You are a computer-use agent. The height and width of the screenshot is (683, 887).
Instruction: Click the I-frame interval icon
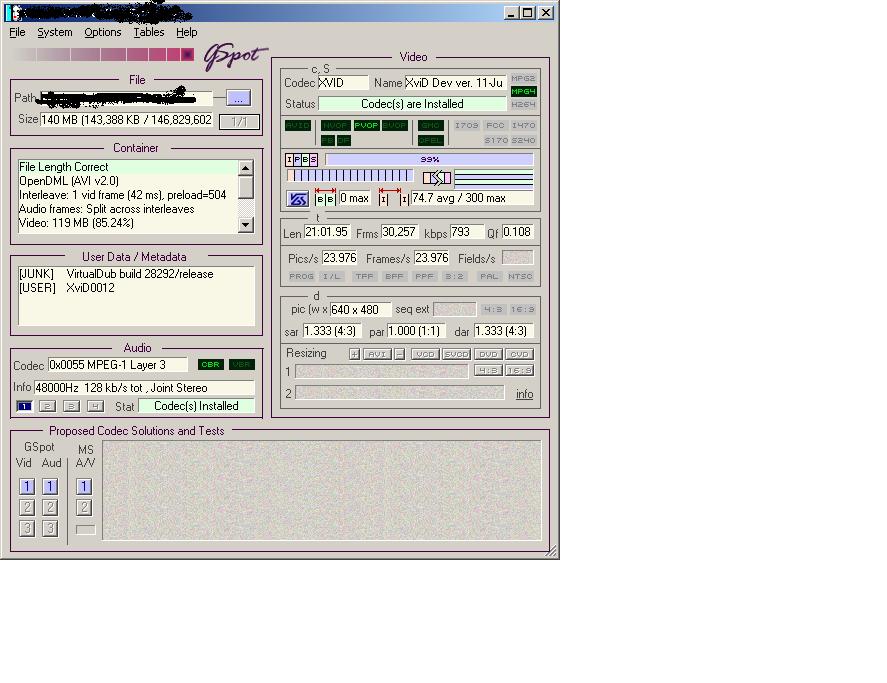coord(393,196)
